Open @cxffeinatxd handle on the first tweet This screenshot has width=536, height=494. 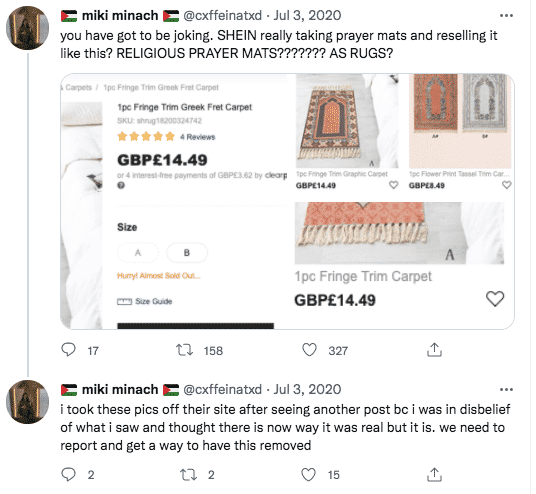[223, 16]
